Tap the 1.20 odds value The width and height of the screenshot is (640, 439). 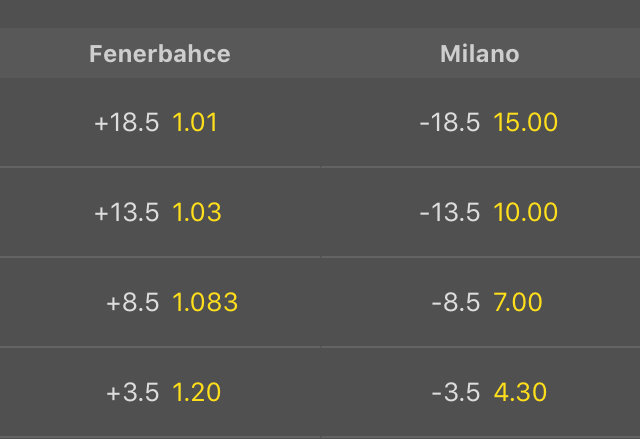(197, 393)
